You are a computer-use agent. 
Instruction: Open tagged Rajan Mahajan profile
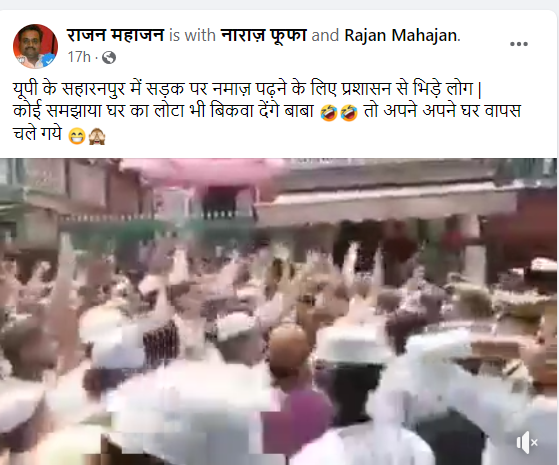401,35
